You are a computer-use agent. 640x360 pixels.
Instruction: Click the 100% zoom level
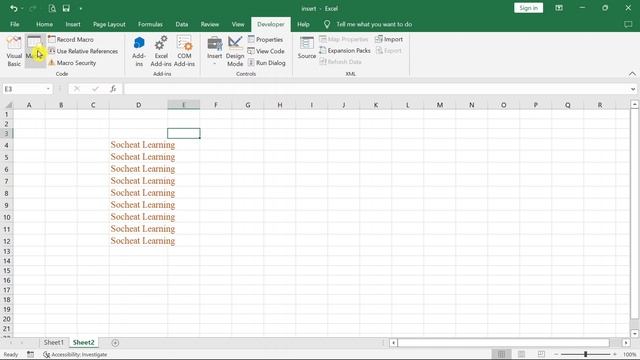[629, 354]
